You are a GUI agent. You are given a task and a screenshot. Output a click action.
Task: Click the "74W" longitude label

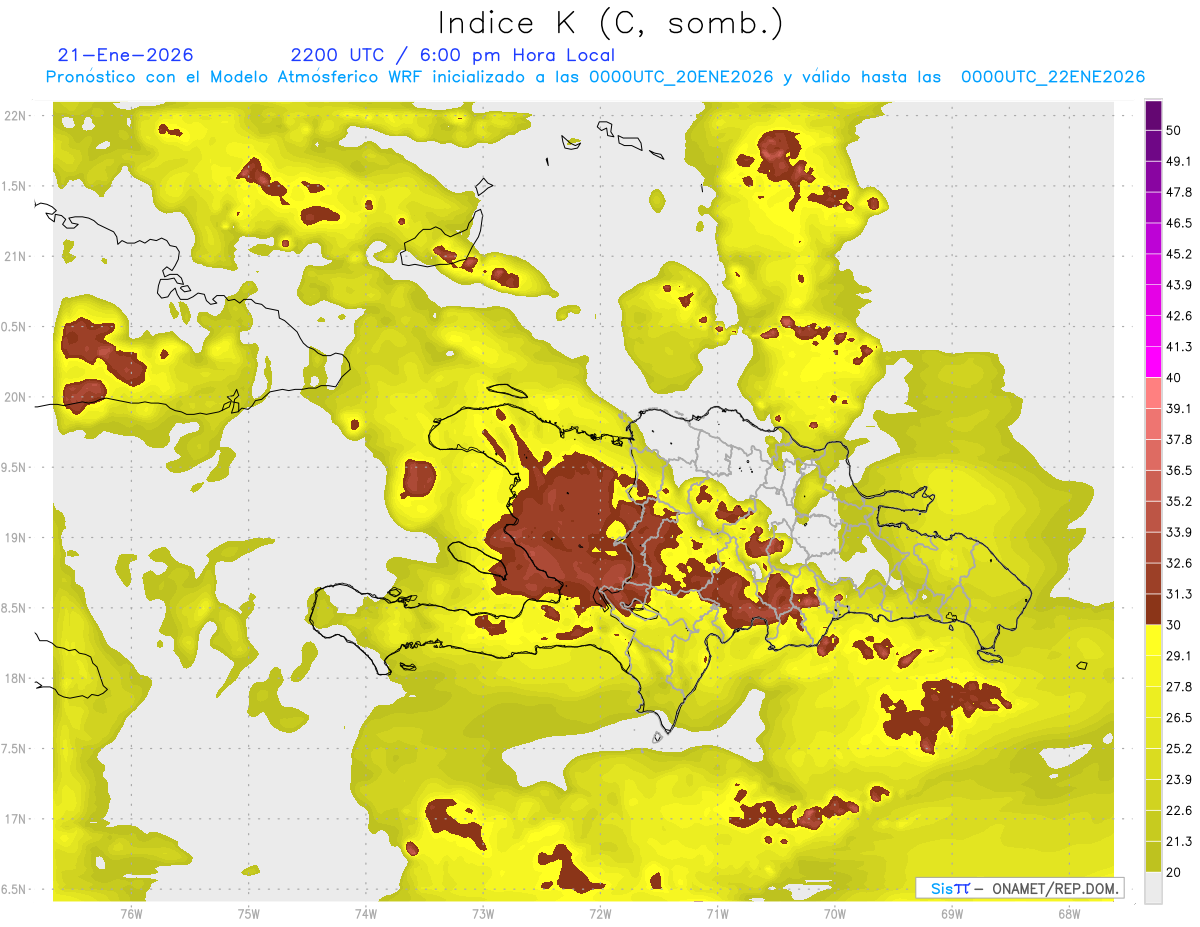[x=366, y=912]
